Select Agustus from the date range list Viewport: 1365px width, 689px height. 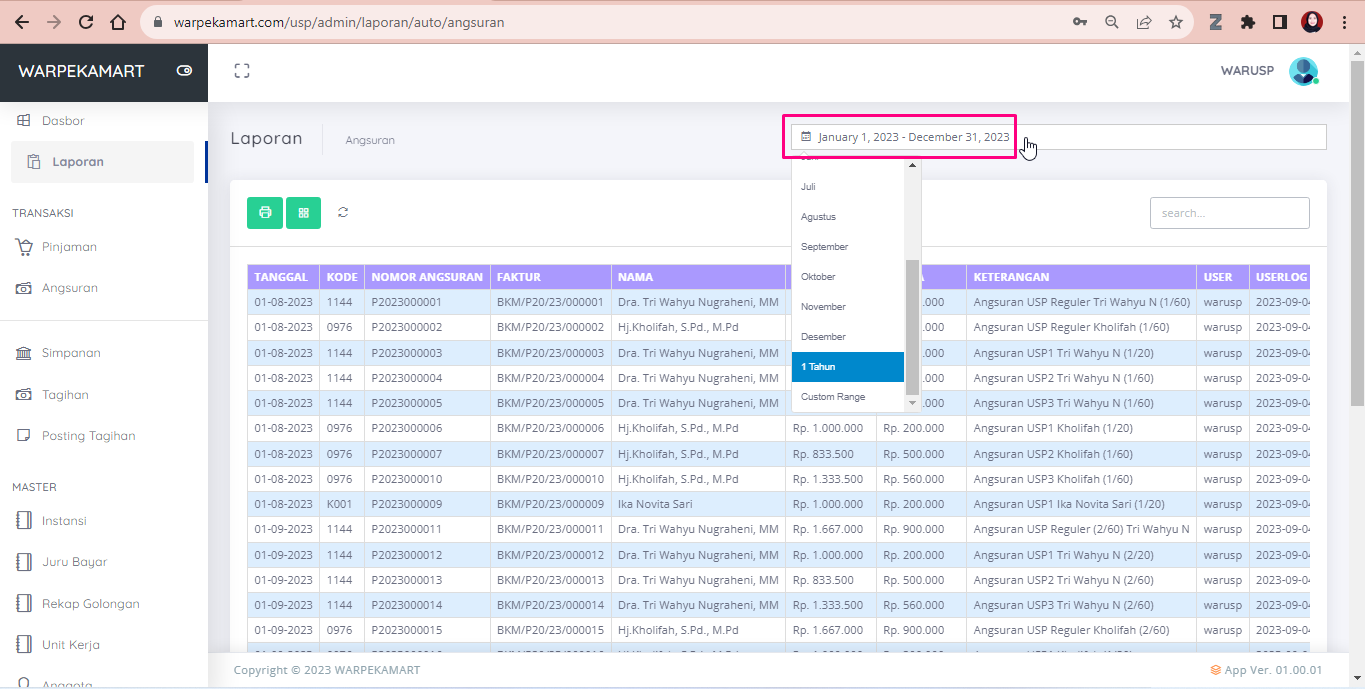[848, 217]
